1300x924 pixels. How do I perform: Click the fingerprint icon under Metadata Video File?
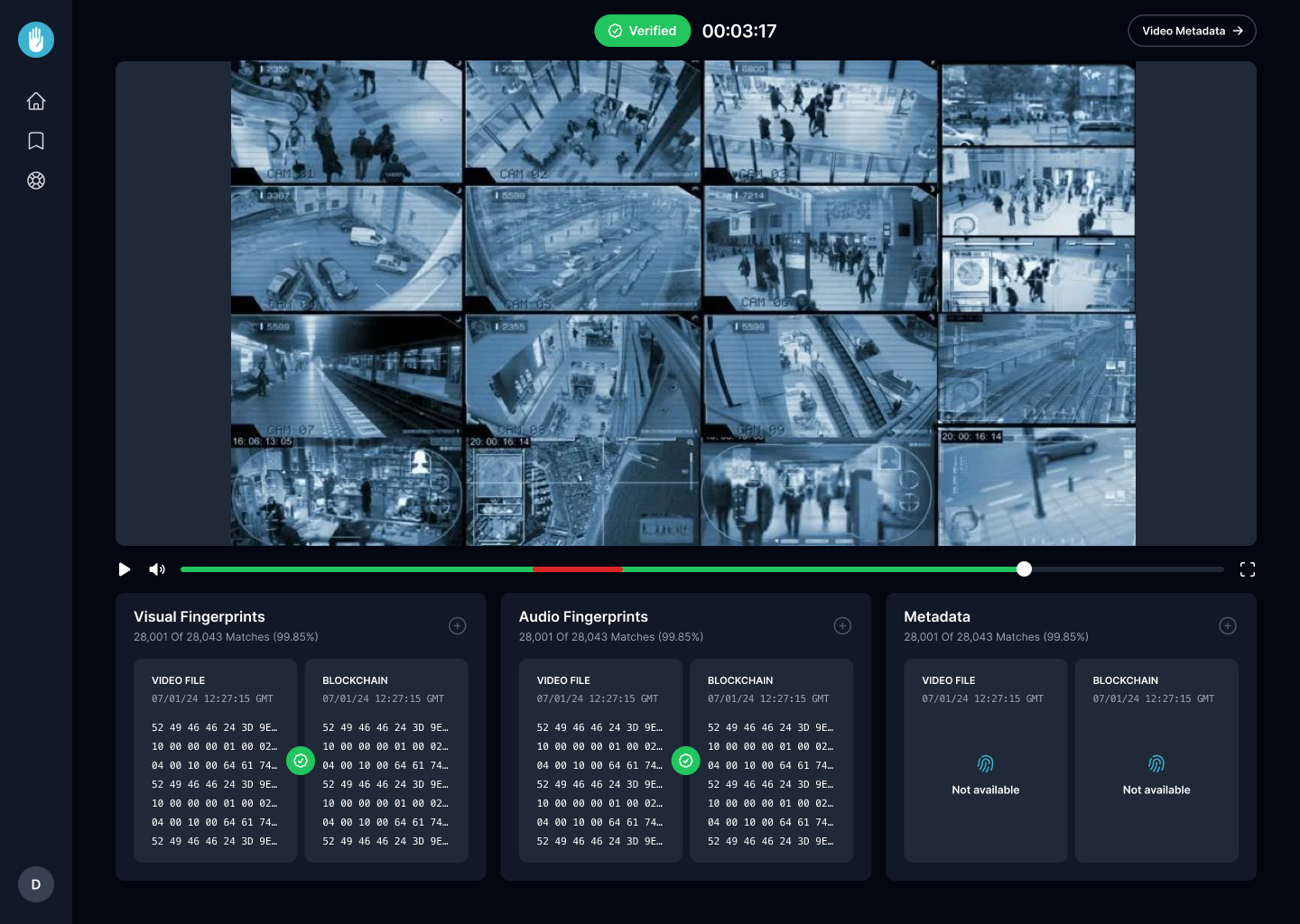[x=985, y=764]
